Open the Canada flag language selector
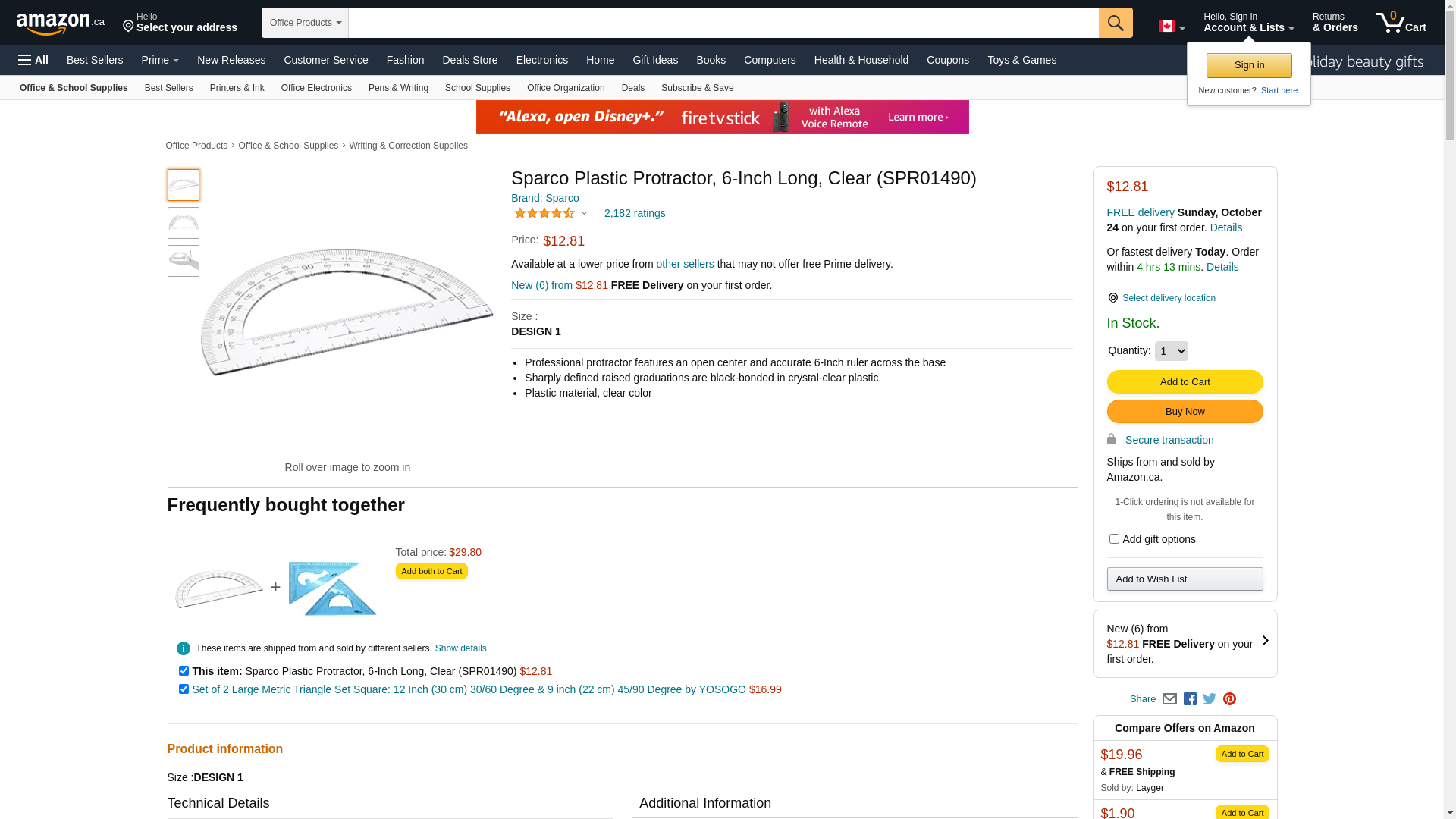 [1171, 27]
